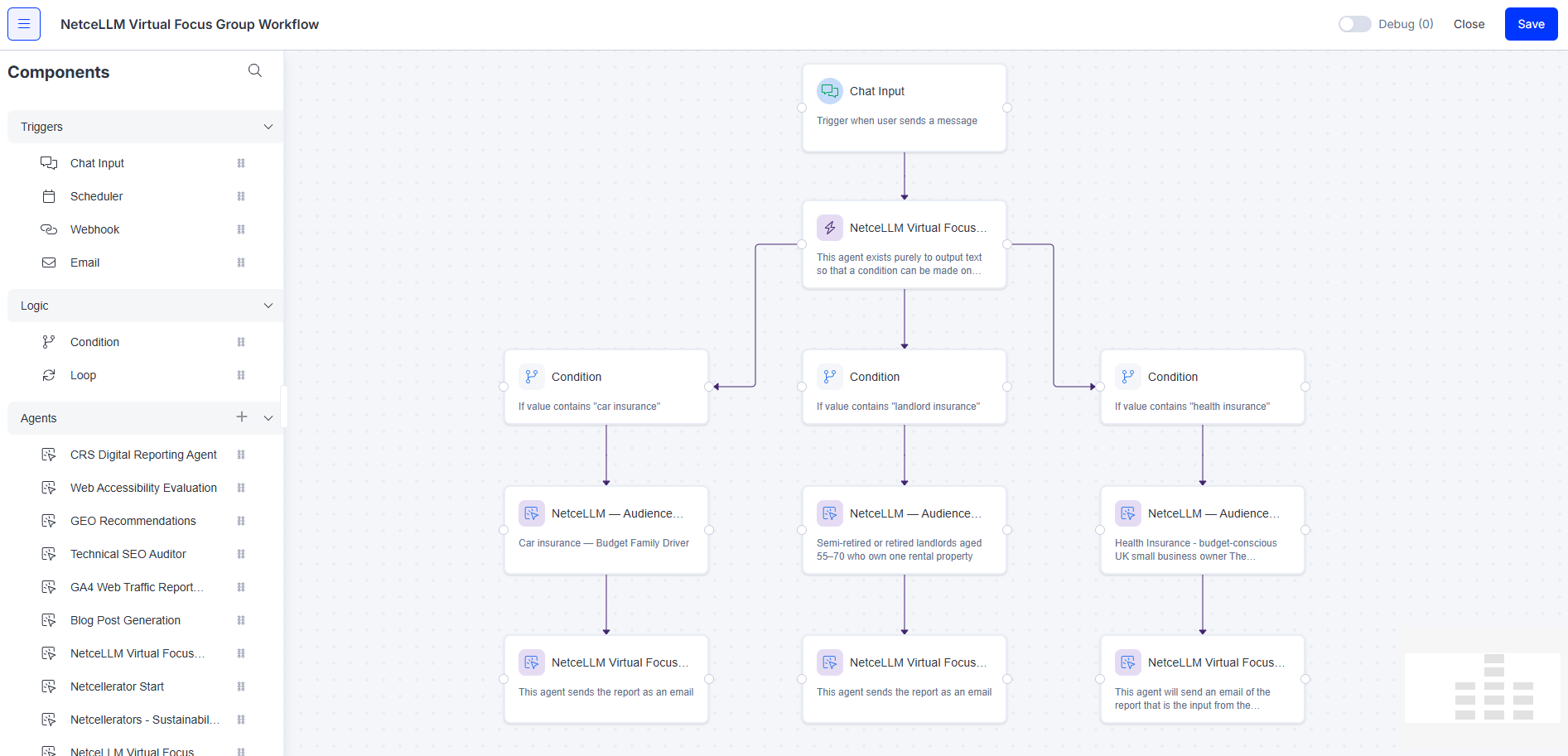The height and width of the screenshot is (756, 1568).
Task: Click the lightning icon on the NetceLLM Virtual Focus node
Action: tap(829, 227)
